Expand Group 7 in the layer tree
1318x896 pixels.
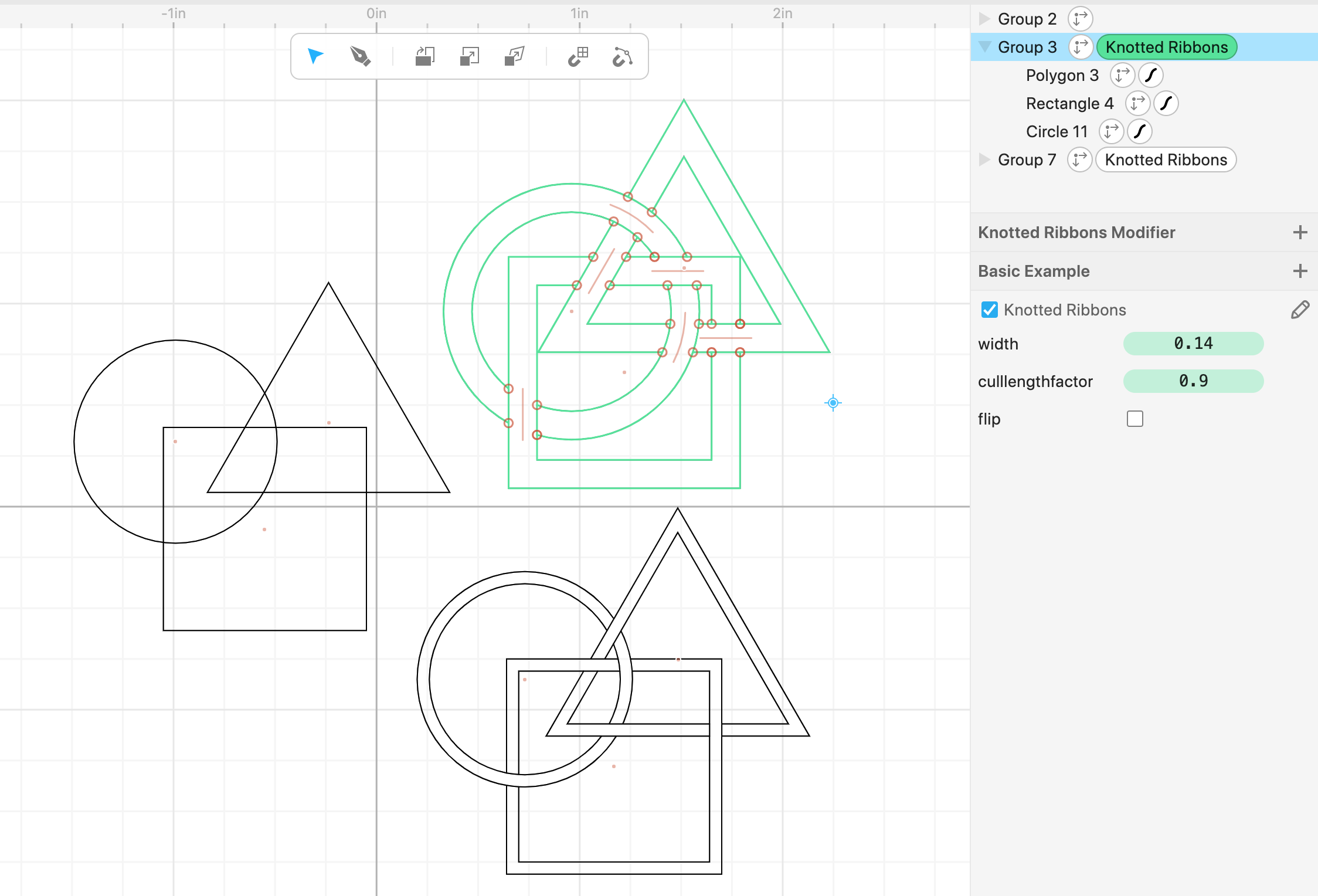(x=984, y=159)
